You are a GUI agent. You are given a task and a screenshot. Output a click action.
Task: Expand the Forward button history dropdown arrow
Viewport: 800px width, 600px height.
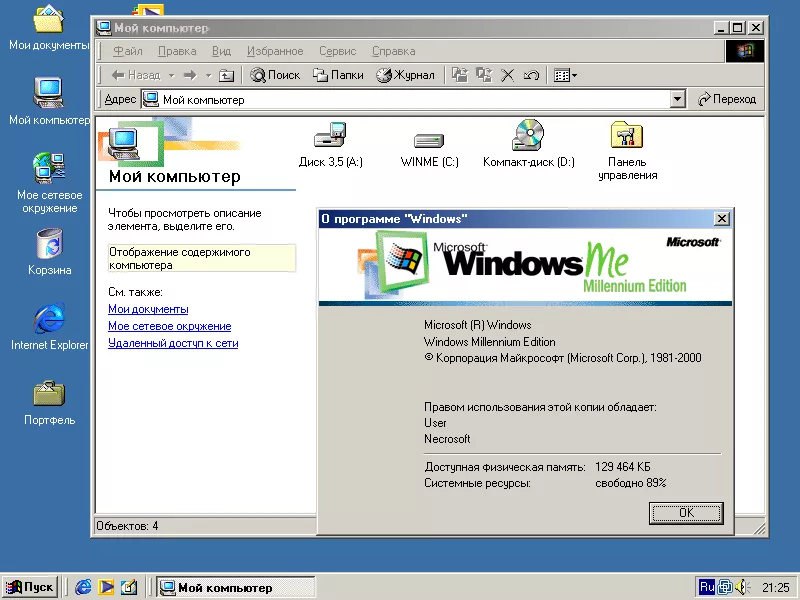(208, 76)
